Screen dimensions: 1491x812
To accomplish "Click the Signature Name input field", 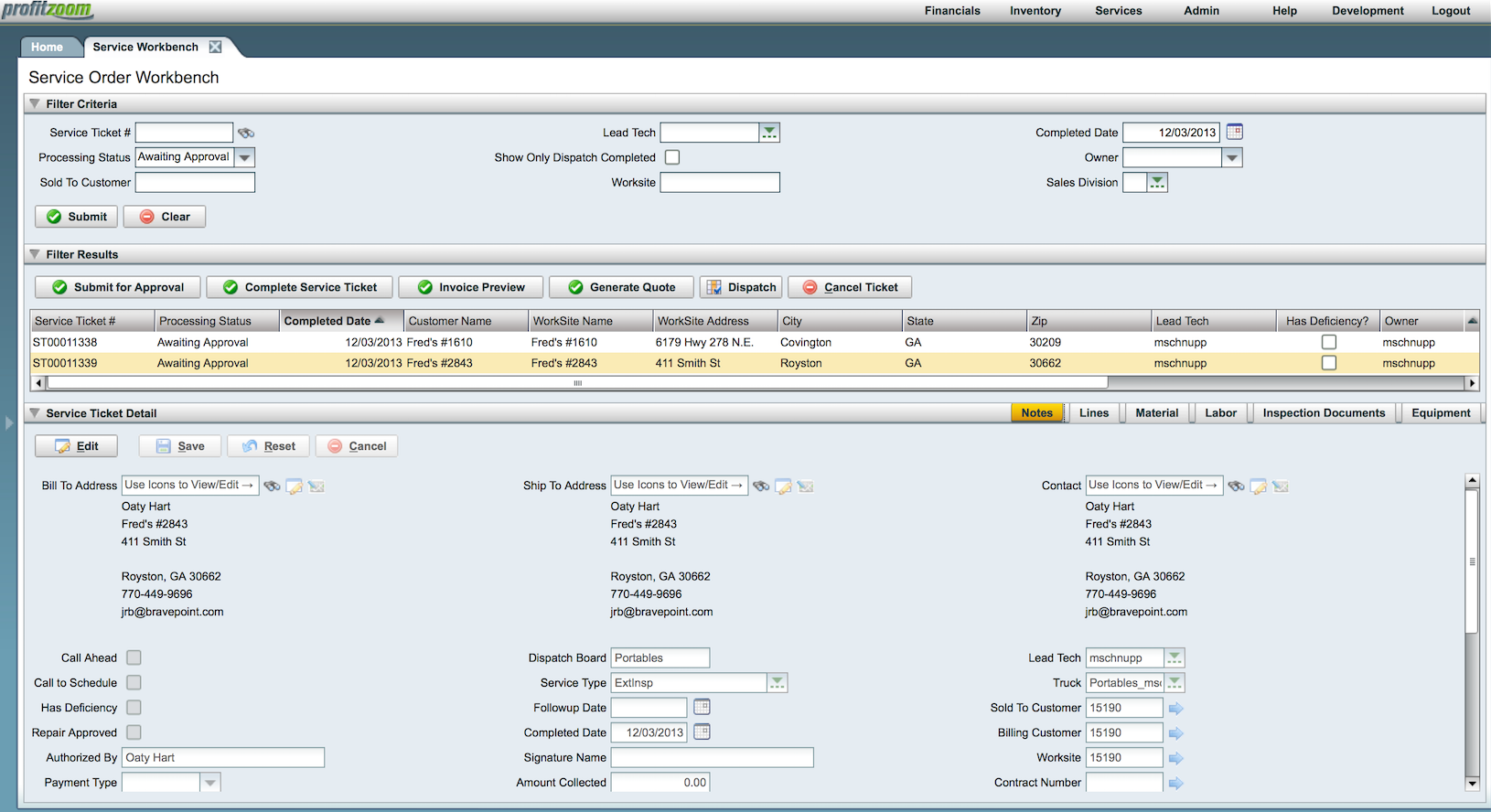I will (712, 757).
